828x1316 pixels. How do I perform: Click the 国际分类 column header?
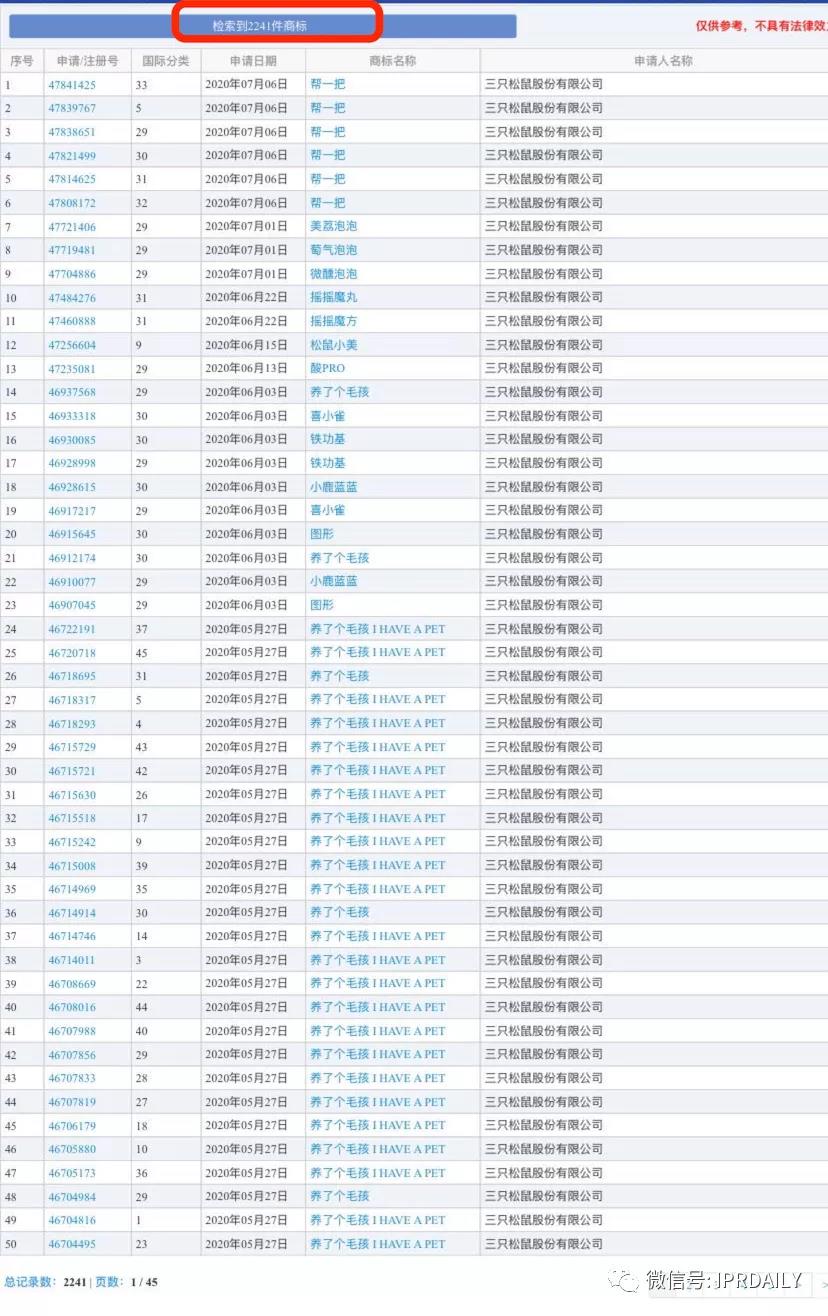click(166, 61)
